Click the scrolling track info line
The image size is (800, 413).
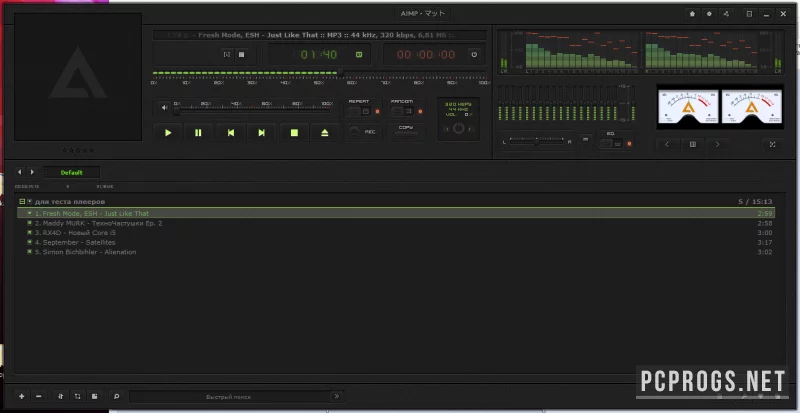point(319,35)
